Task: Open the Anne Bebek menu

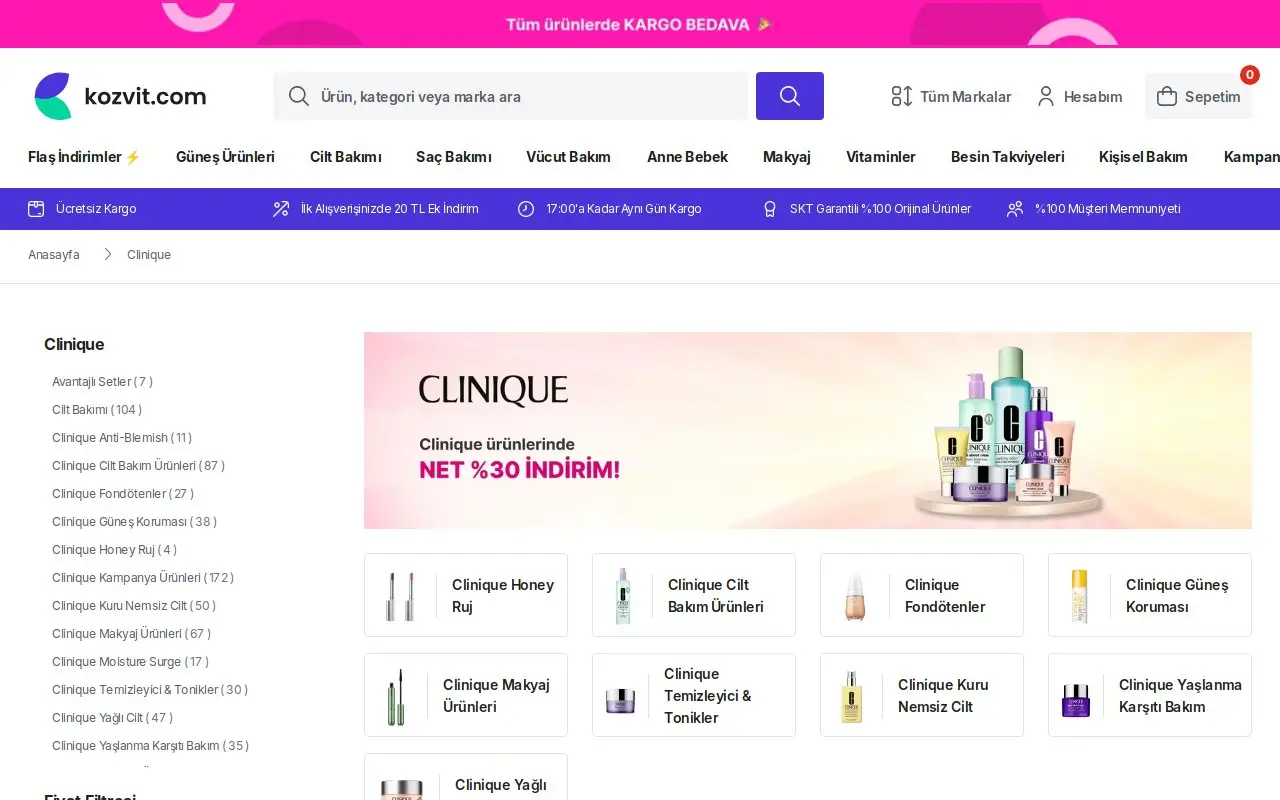Action: point(687,157)
